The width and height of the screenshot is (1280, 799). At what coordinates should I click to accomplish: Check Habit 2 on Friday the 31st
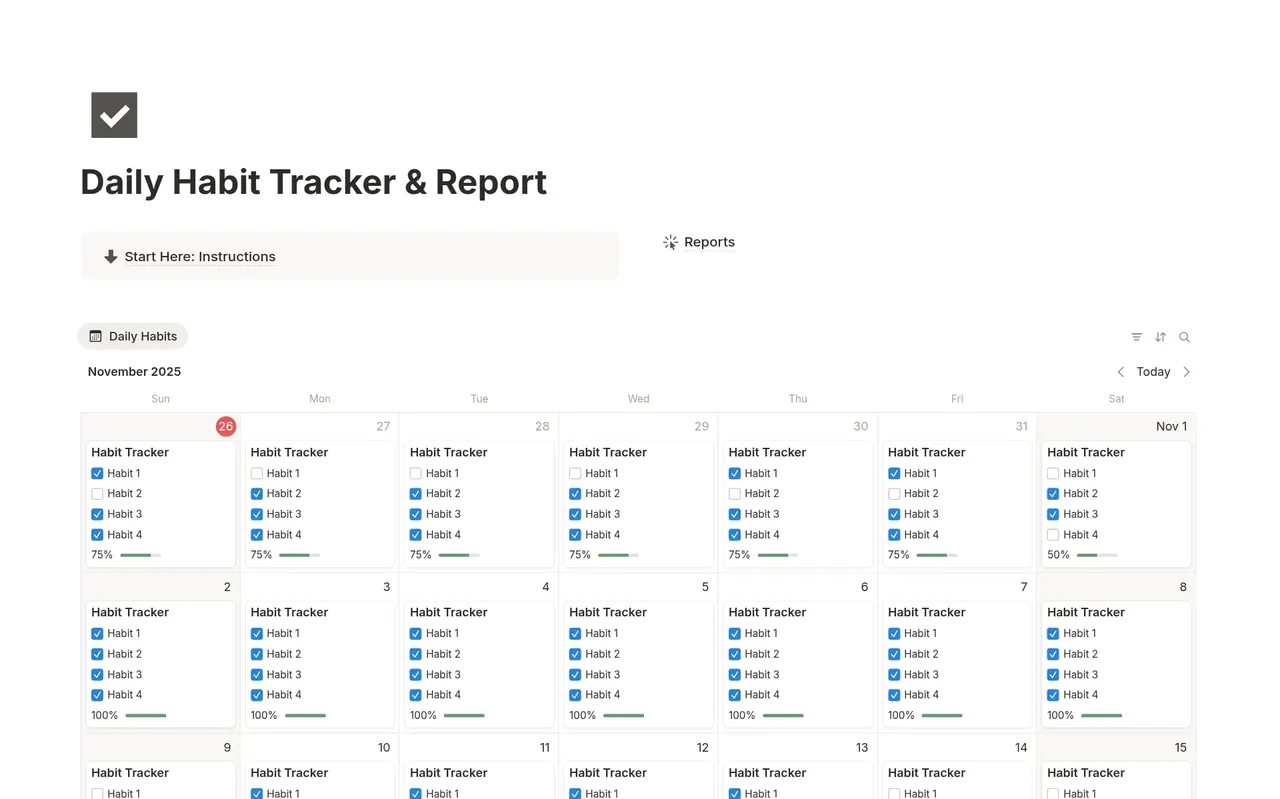click(x=894, y=494)
